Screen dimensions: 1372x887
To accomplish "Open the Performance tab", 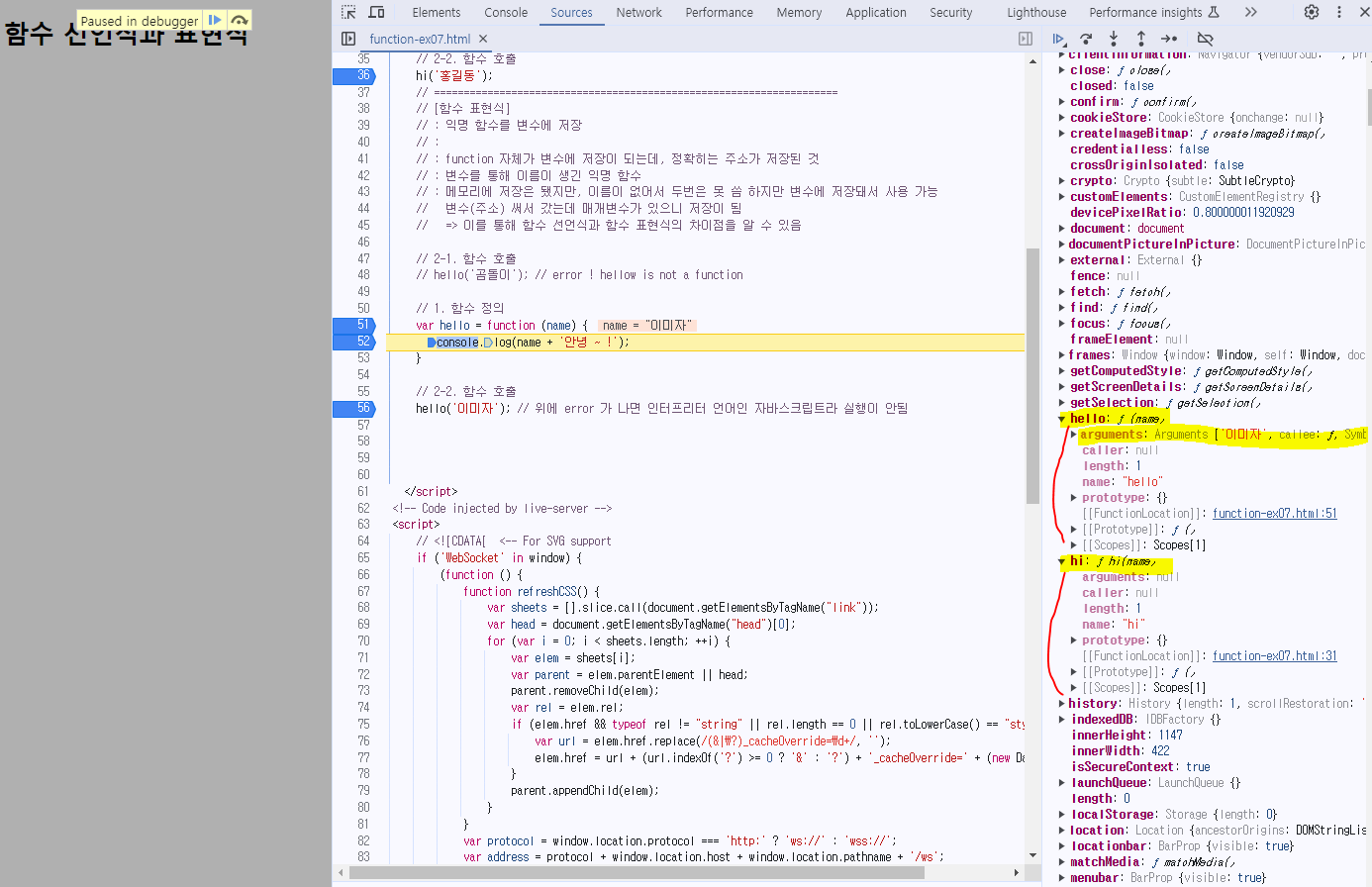I will (x=719, y=13).
